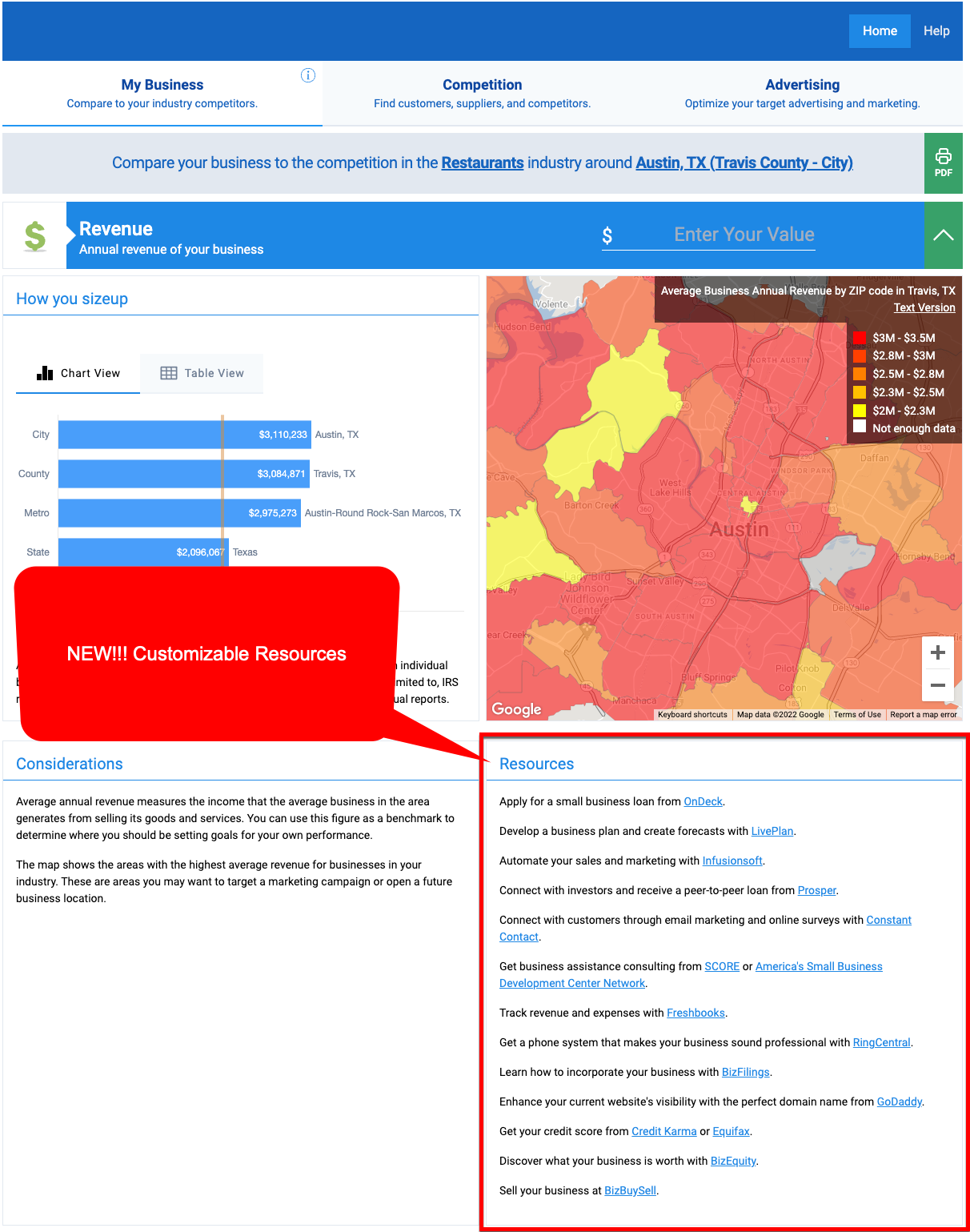Open the Infusionsoft link
This screenshot has height=1232, width=970.
pos(732,861)
